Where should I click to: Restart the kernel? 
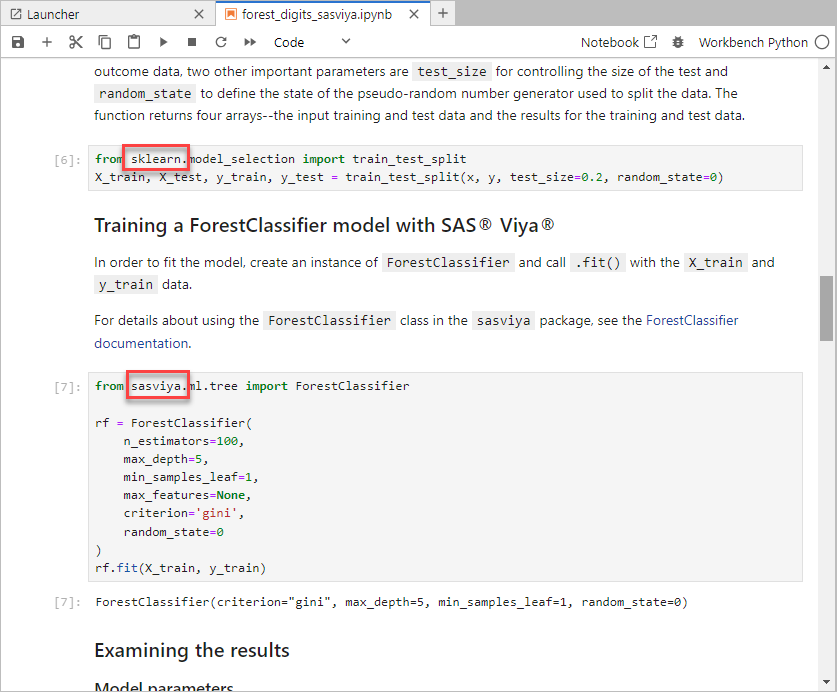coord(221,42)
